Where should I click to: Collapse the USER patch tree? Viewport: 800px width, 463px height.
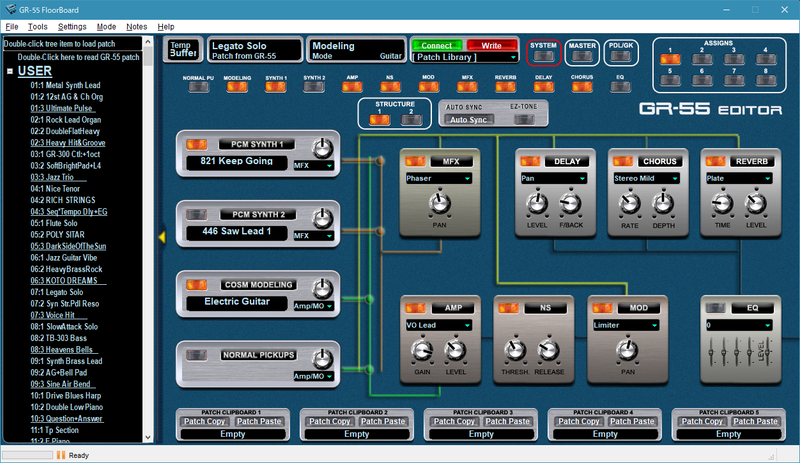10,71
